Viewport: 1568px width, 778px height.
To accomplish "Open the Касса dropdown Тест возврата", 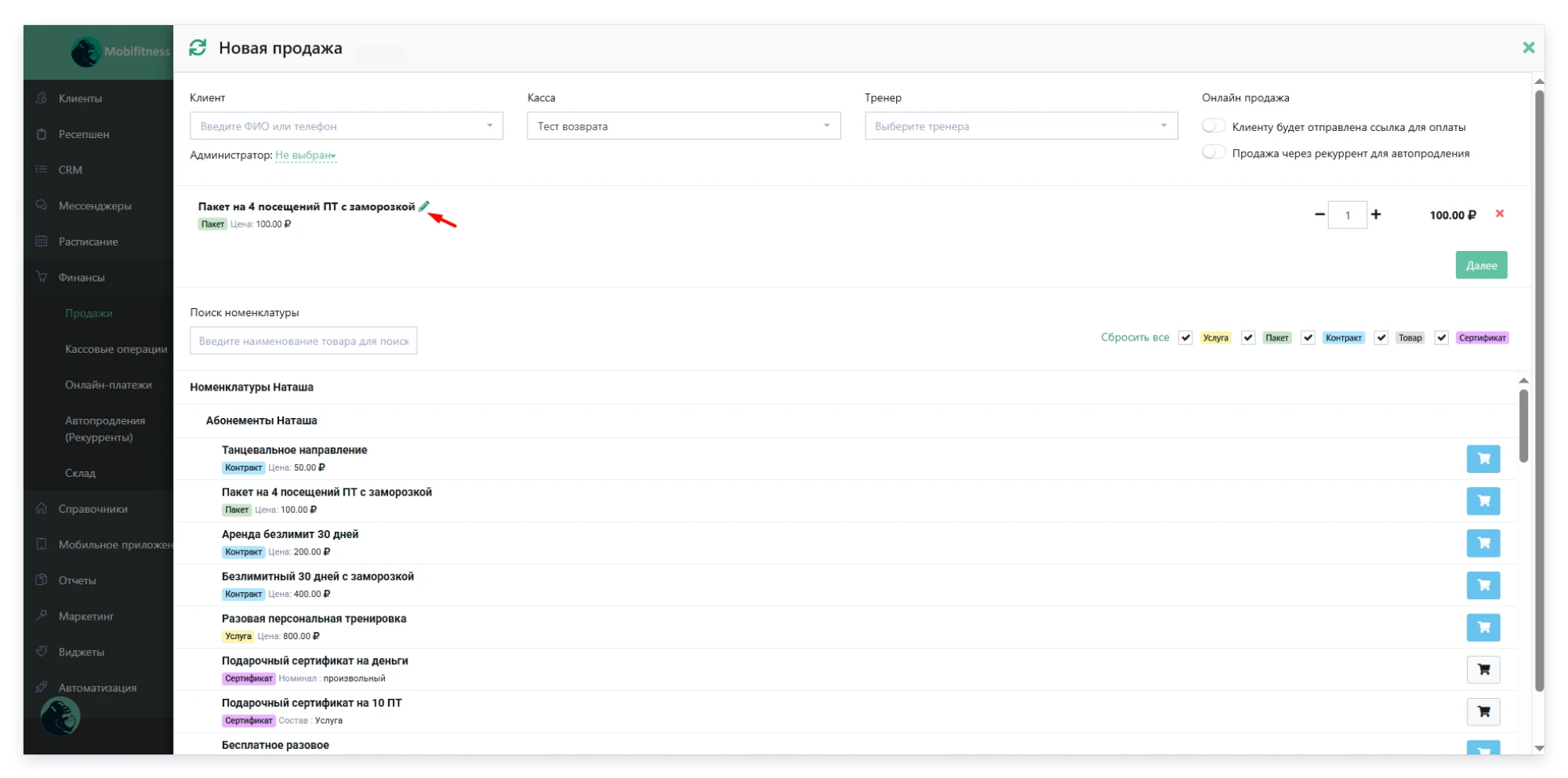I will tap(684, 125).
